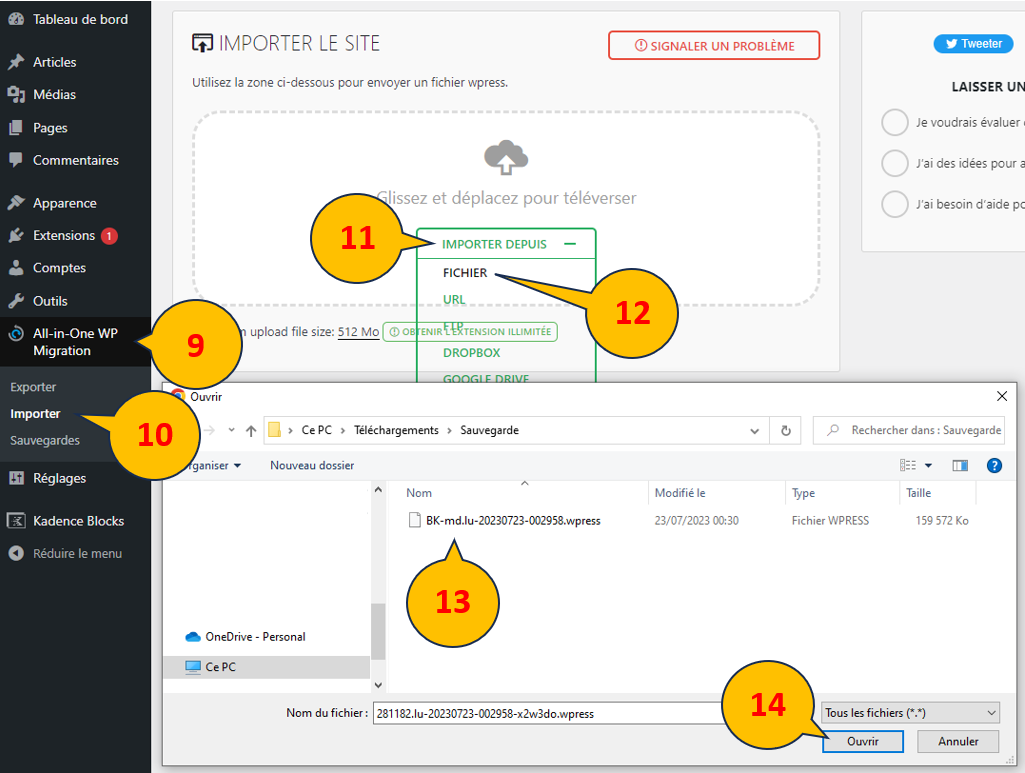
Task: Choose URL as import source
Action: [454, 299]
